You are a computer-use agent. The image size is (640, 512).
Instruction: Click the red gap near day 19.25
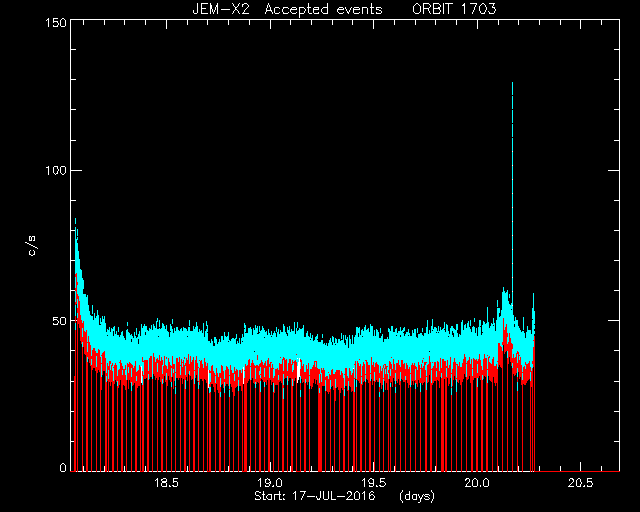click(320, 429)
